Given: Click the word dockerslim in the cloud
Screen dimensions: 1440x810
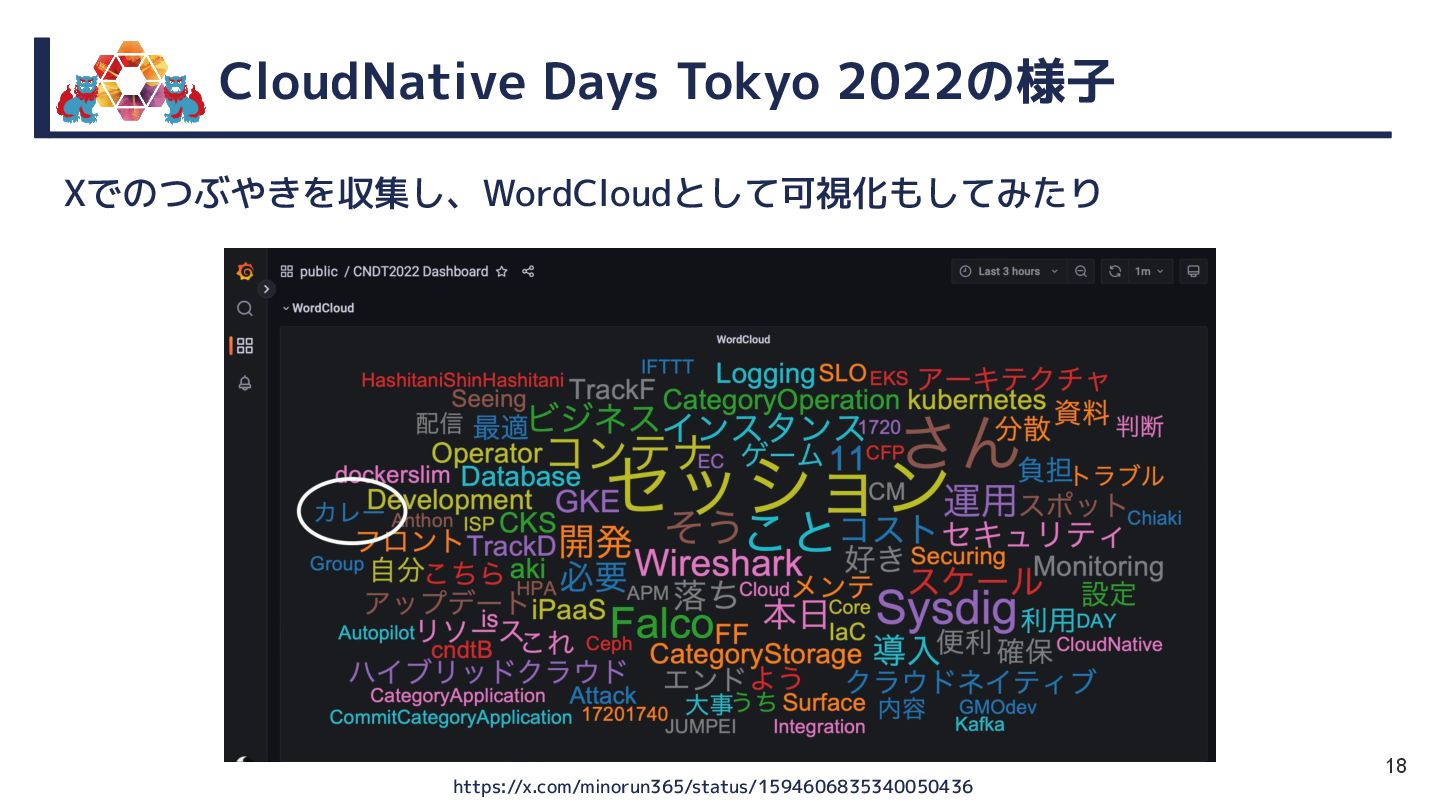Looking at the screenshot, I should (392, 473).
